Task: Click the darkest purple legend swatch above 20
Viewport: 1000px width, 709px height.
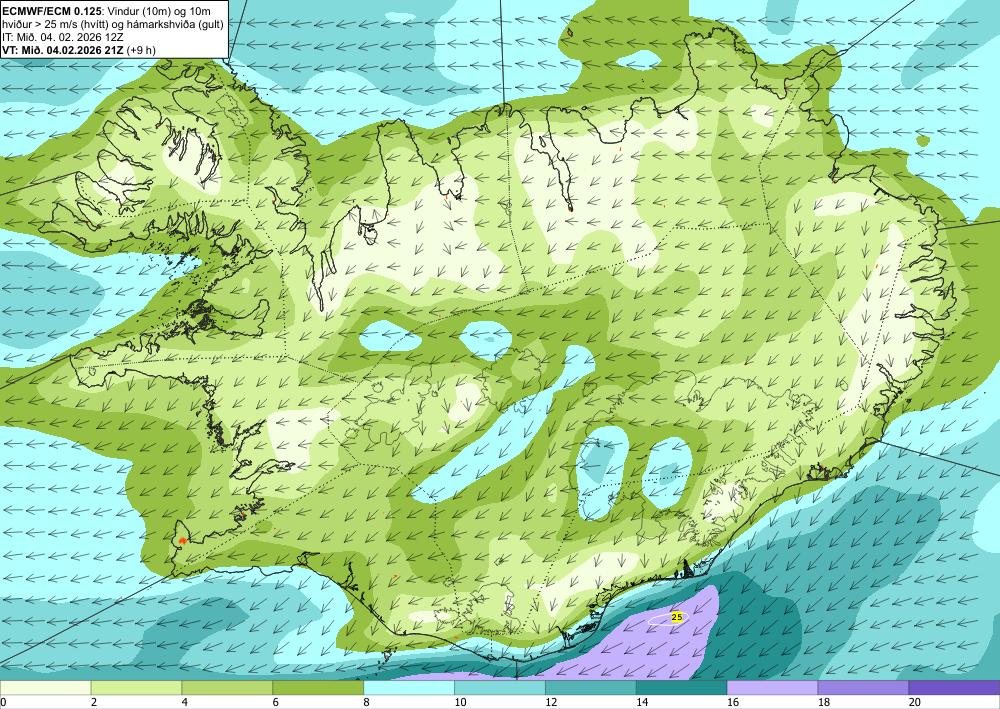Action: (954, 687)
